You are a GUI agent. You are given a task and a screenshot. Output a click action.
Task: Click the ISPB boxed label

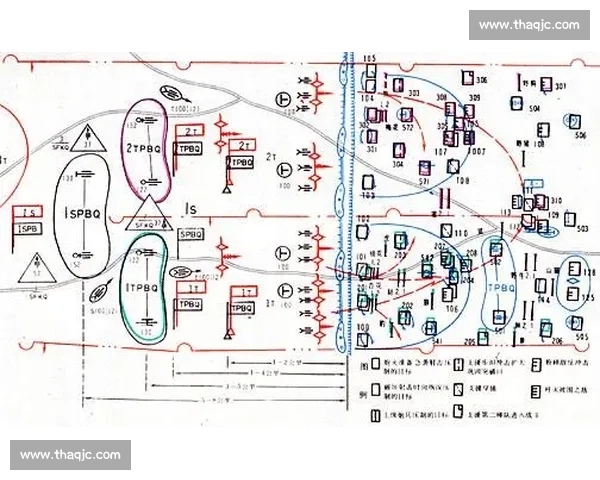[x=27, y=230]
